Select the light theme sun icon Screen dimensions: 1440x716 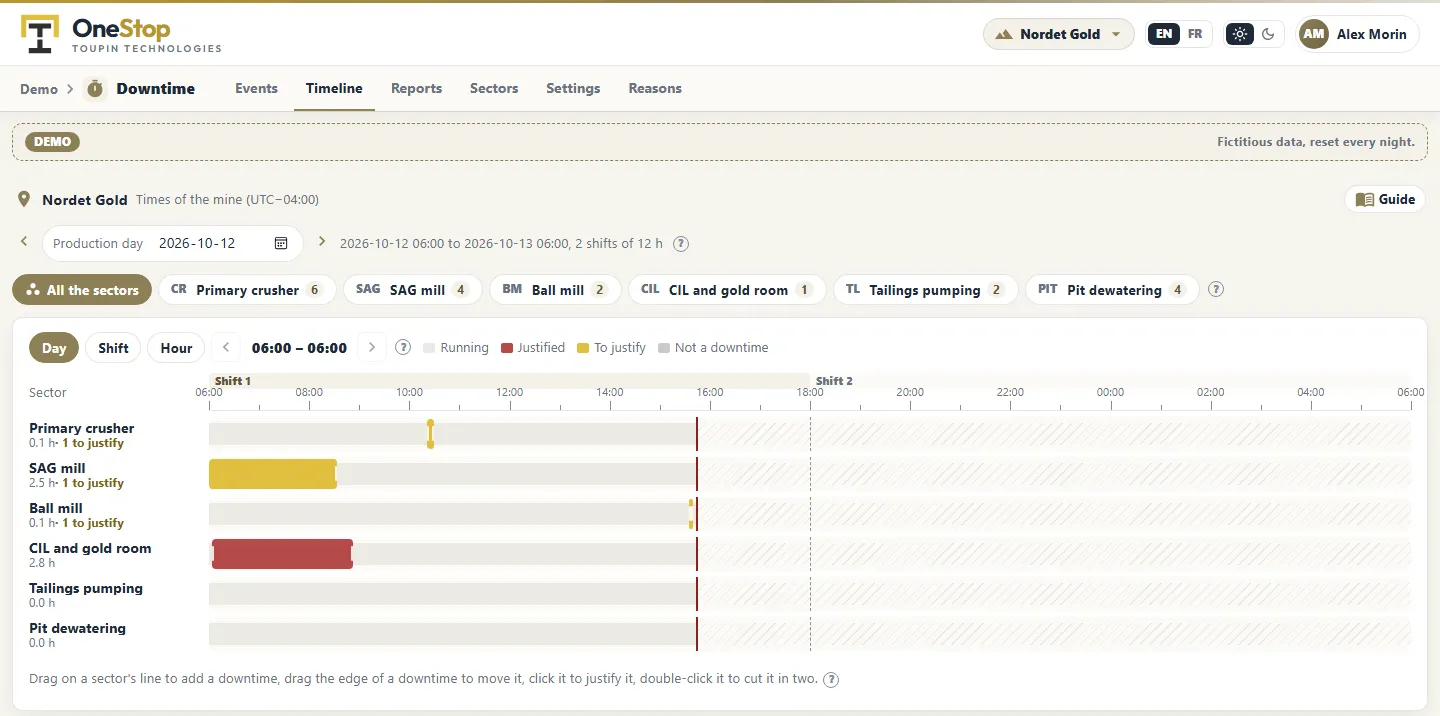coord(1240,34)
